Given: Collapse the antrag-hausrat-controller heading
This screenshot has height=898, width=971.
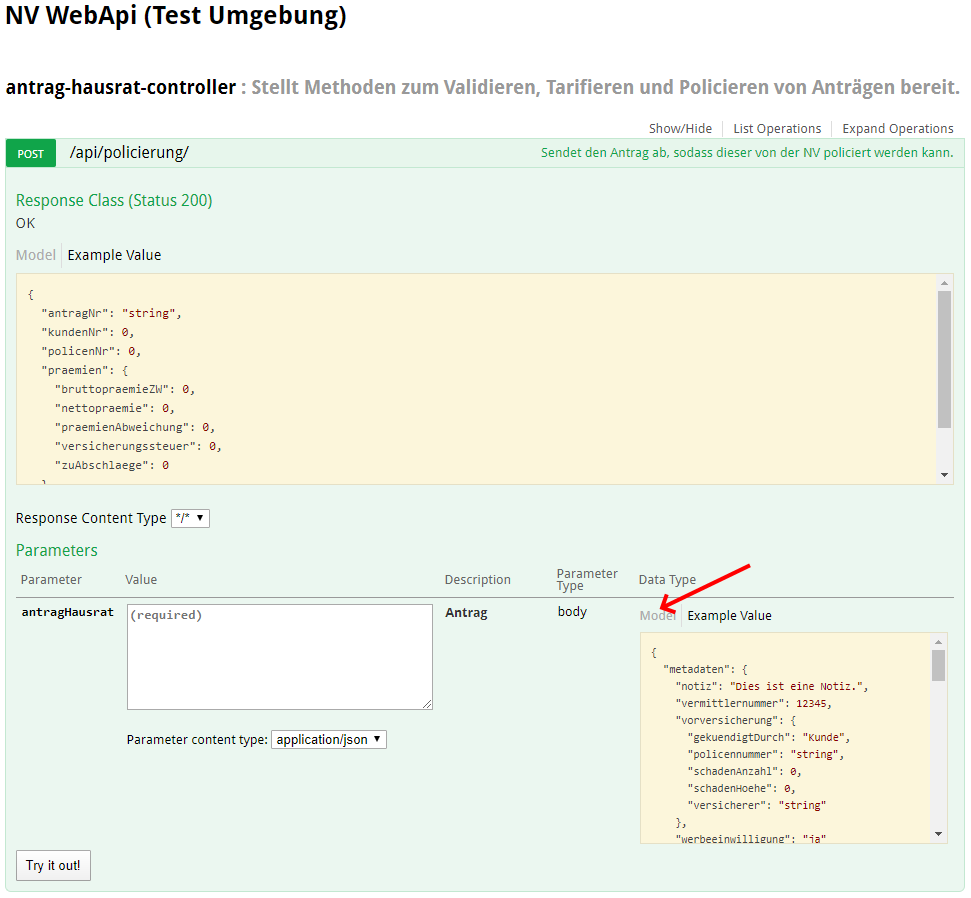Looking at the screenshot, I should pyautogui.click(x=120, y=87).
